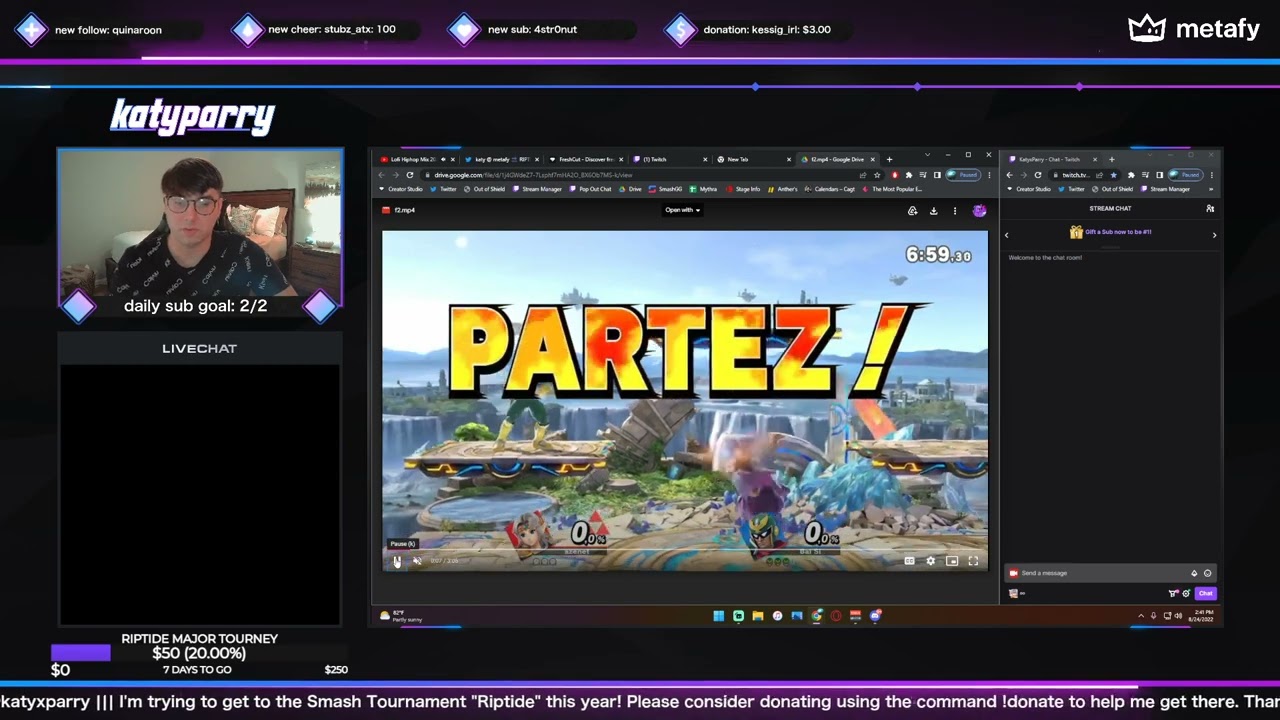Toggle closed captions in video player
Image resolution: width=1280 pixels, height=720 pixels.
pyautogui.click(x=909, y=561)
